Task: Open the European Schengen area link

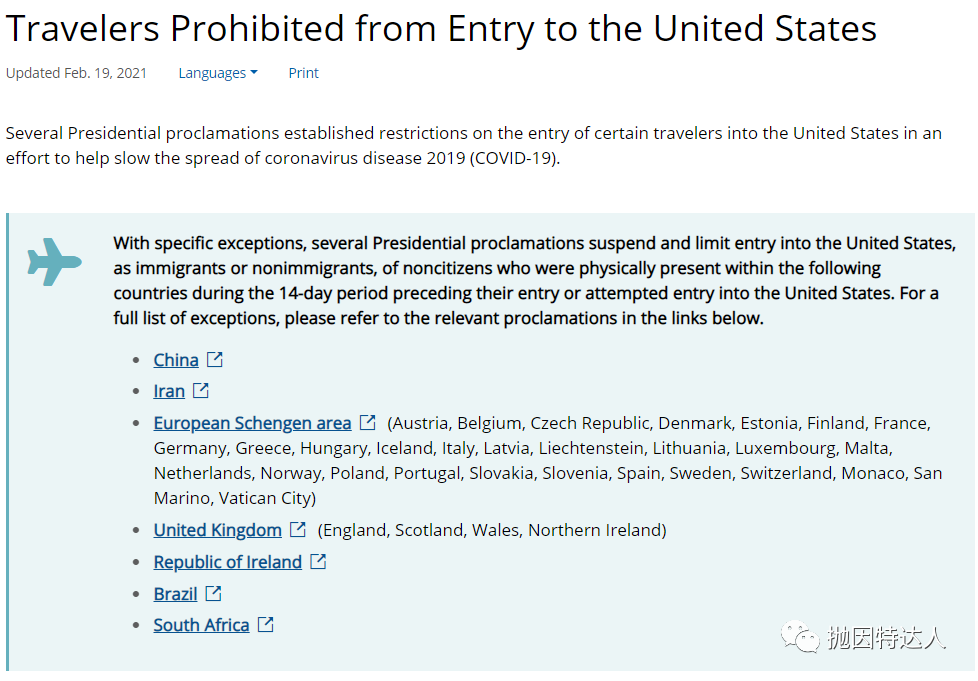Action: tap(252, 423)
